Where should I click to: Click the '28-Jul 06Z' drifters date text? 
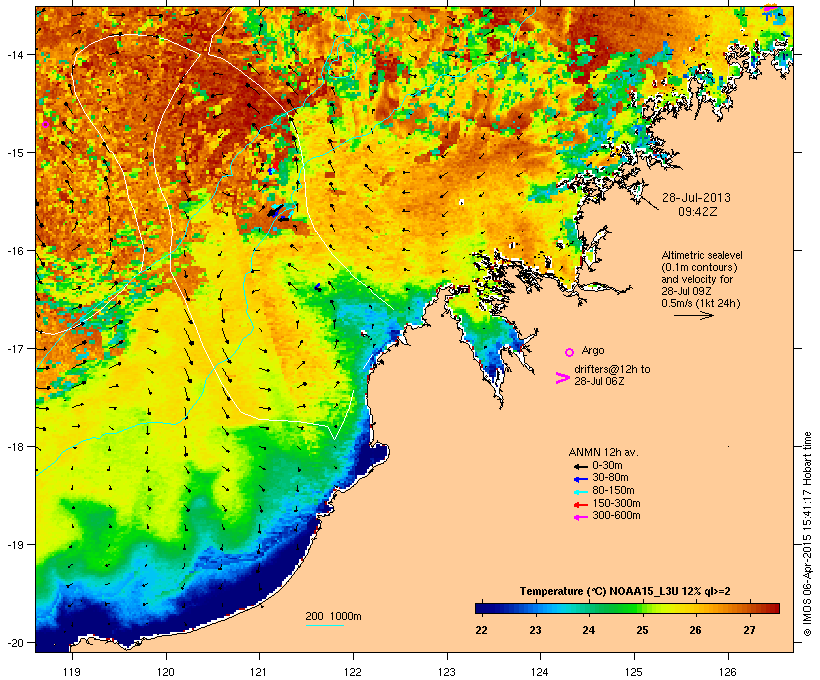(599, 381)
